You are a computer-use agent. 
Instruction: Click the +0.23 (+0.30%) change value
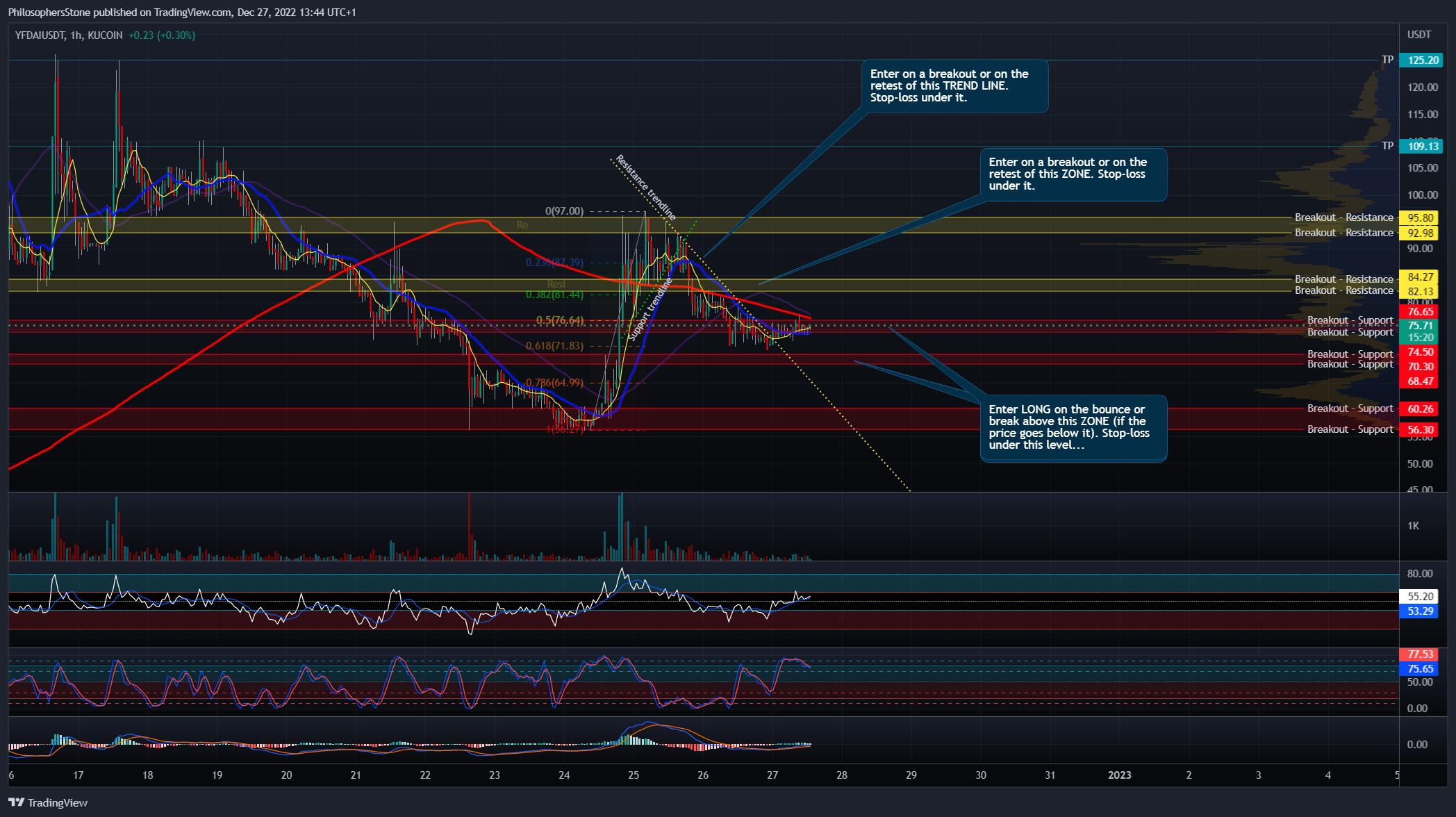[x=162, y=35]
